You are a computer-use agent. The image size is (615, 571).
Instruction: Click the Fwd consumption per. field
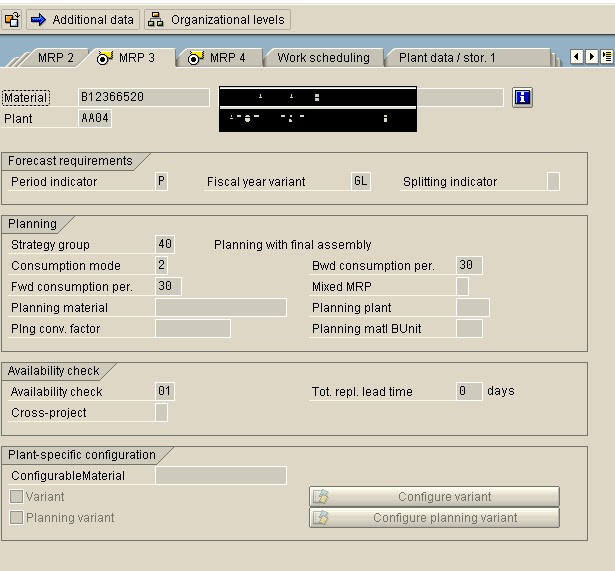[168, 286]
